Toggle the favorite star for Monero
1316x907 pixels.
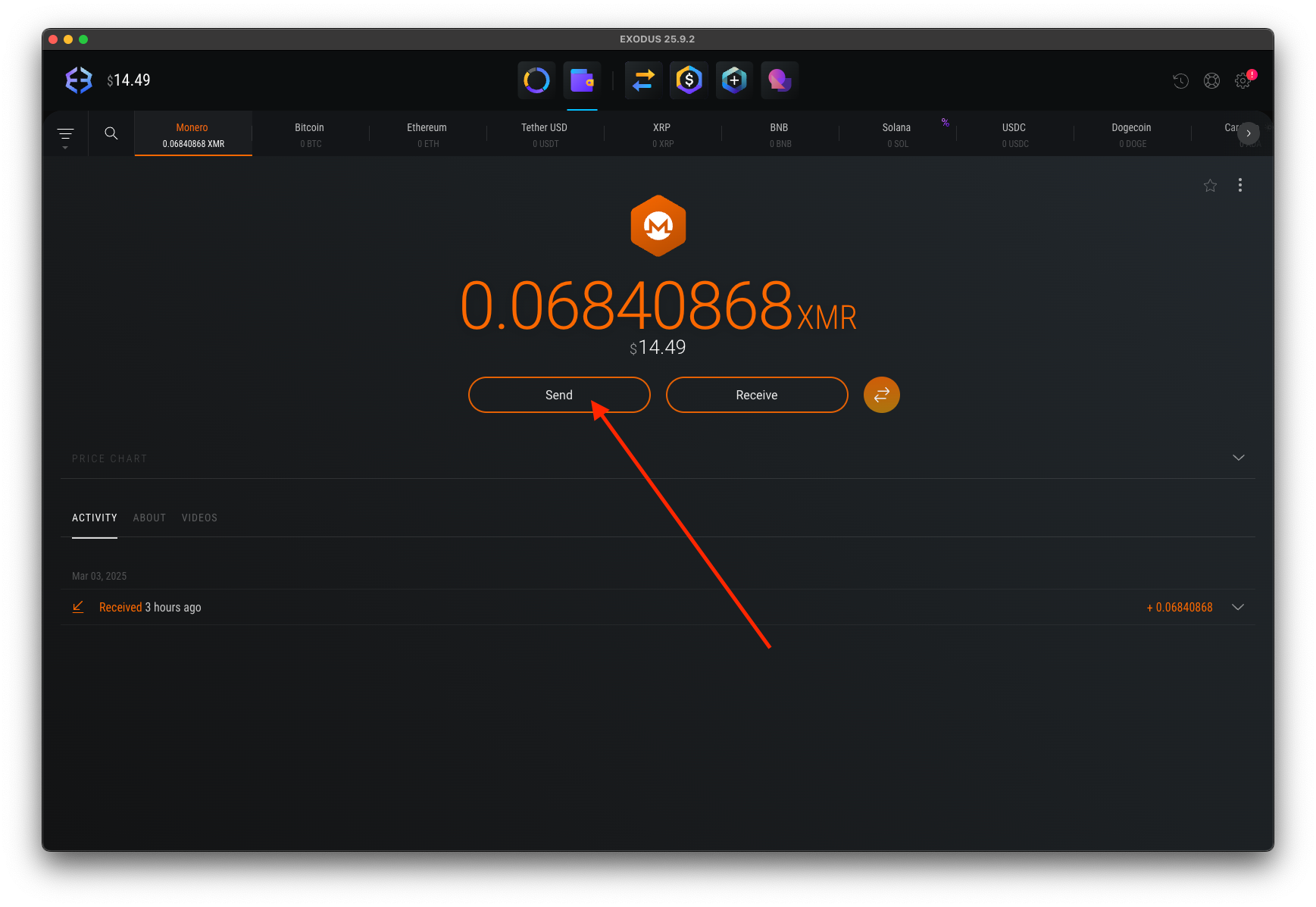point(1210,186)
